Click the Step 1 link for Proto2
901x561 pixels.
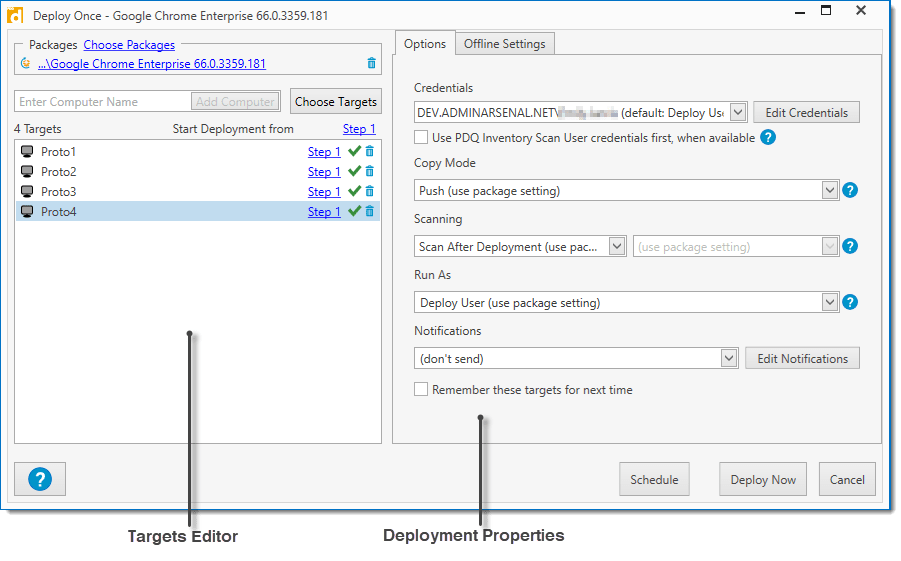click(x=324, y=172)
